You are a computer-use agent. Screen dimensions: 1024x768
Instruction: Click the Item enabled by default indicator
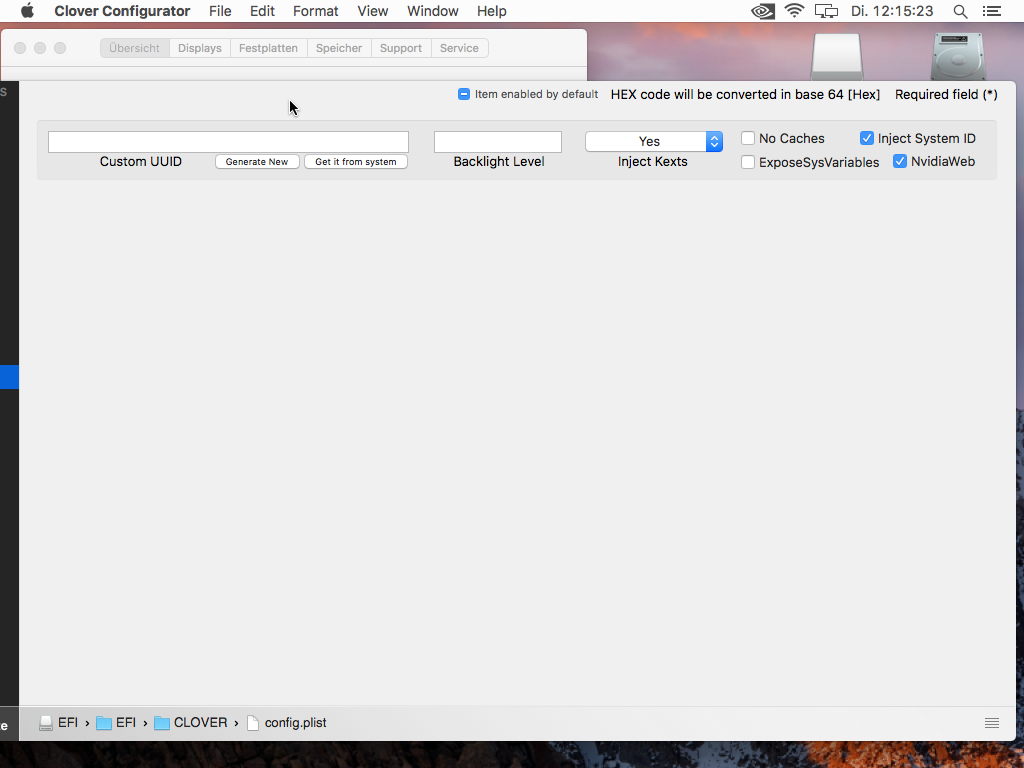pyautogui.click(x=464, y=94)
